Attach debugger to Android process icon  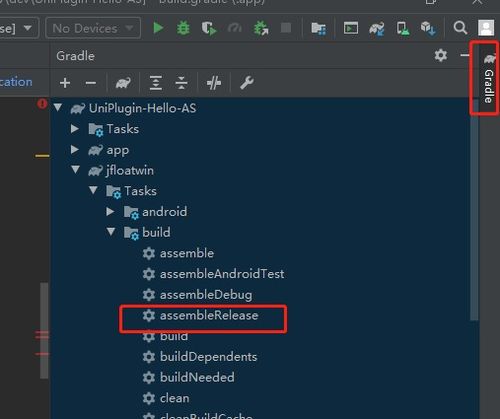pyautogui.click(x=261, y=28)
